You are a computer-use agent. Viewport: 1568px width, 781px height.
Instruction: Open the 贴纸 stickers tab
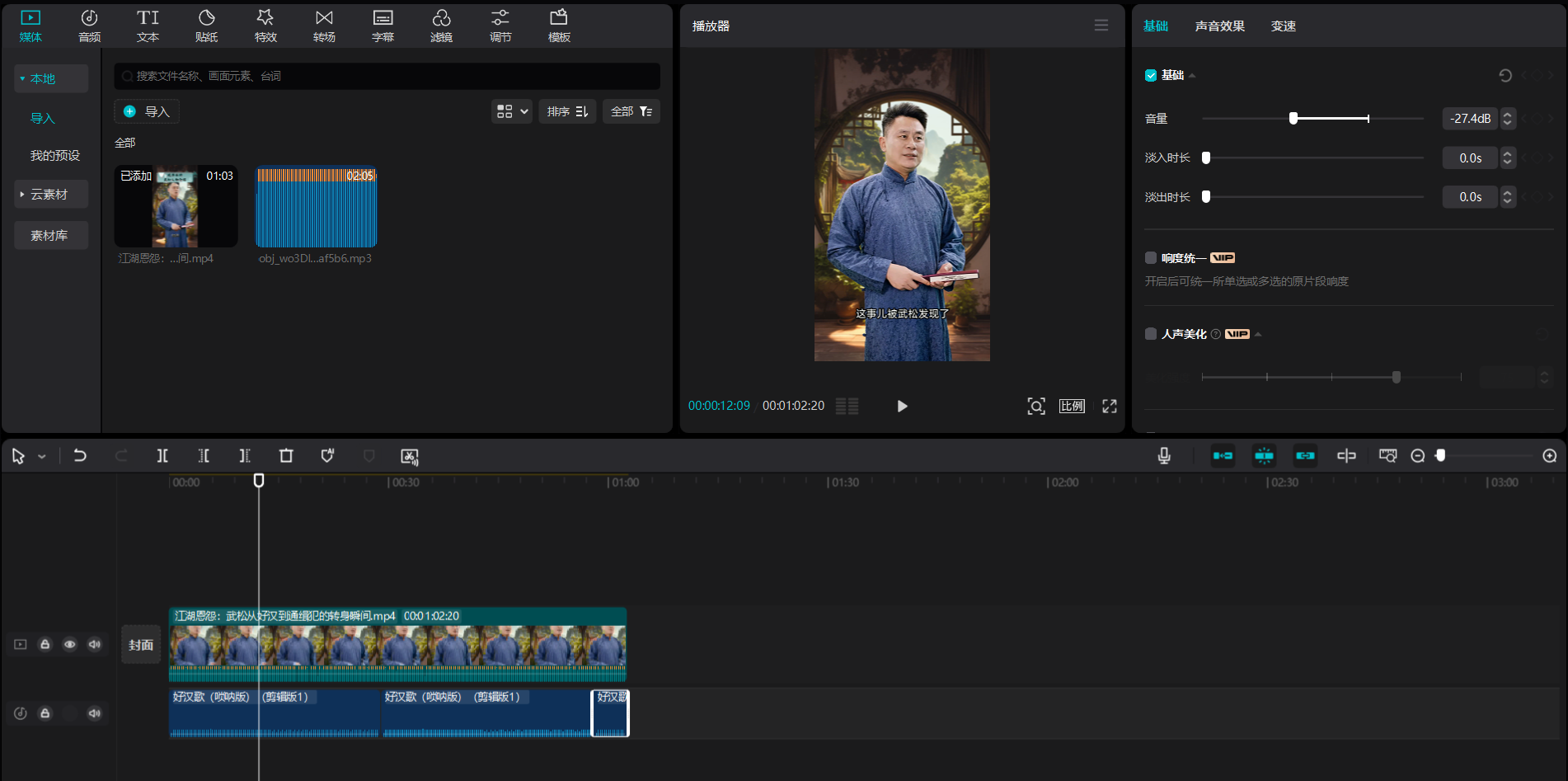(x=206, y=26)
